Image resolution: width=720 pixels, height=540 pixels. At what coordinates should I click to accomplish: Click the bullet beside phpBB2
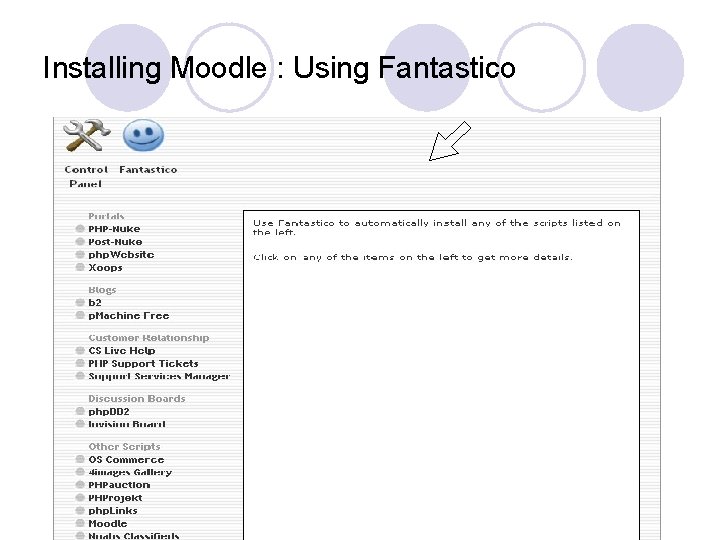[80, 411]
